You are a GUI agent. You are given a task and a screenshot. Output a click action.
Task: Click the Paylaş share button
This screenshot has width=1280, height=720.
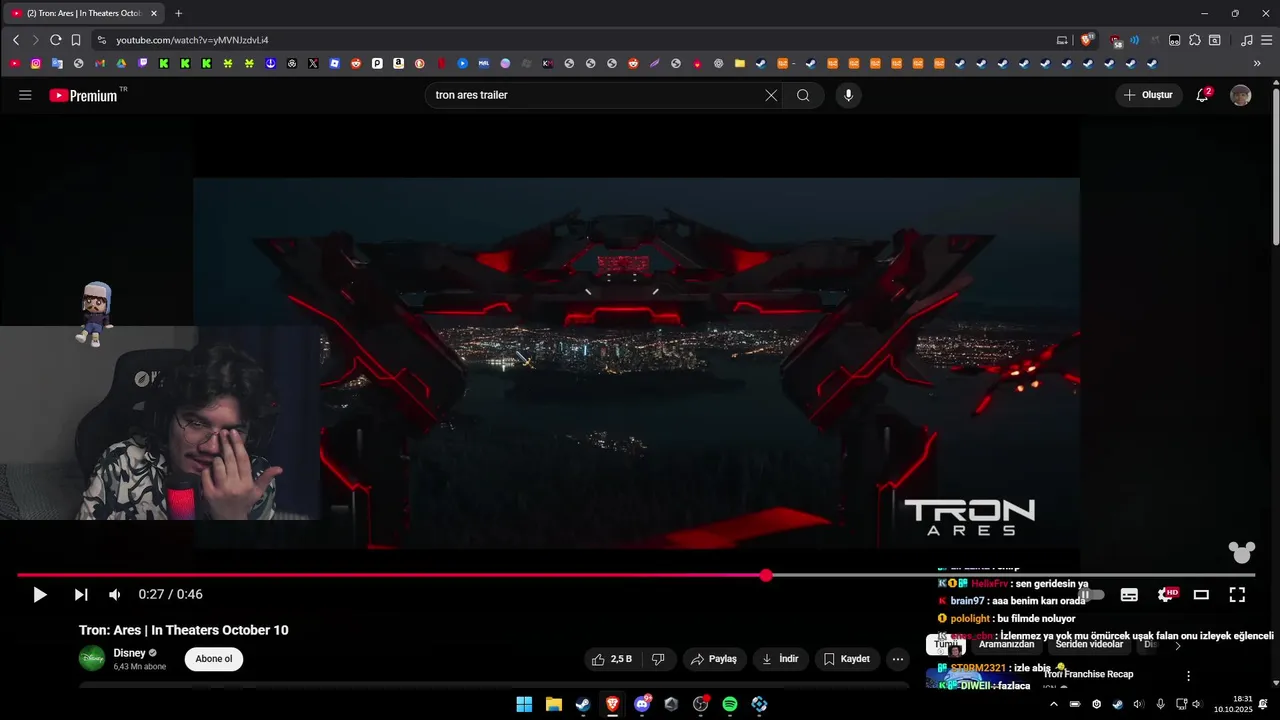point(715,659)
